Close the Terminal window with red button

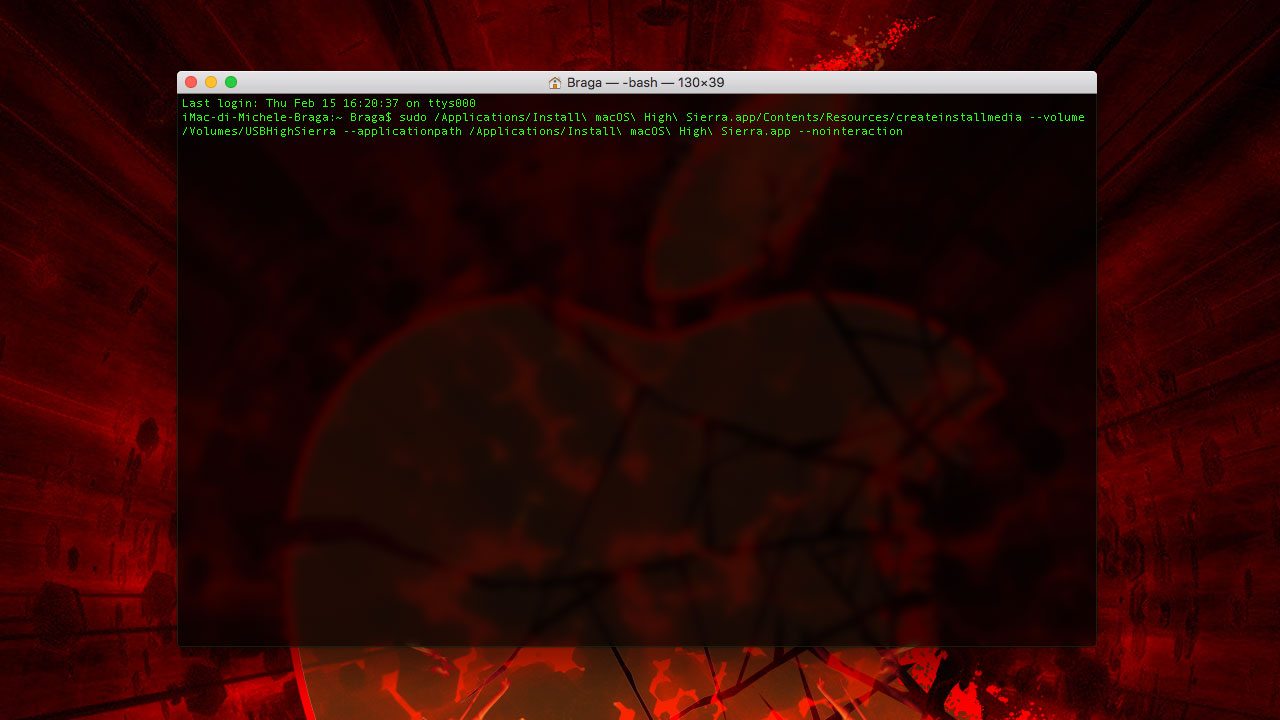pos(191,82)
